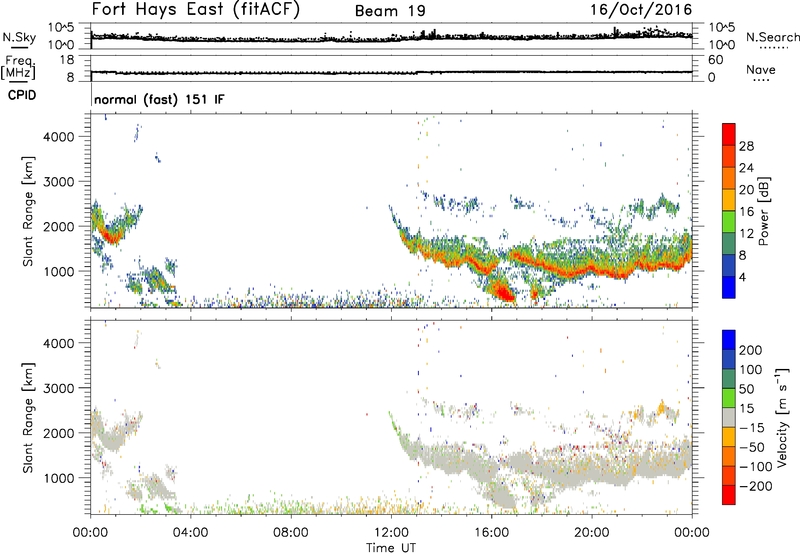Click the "2000" tick on the velocity panel axis
The image size is (800, 554).
[x=58, y=433]
